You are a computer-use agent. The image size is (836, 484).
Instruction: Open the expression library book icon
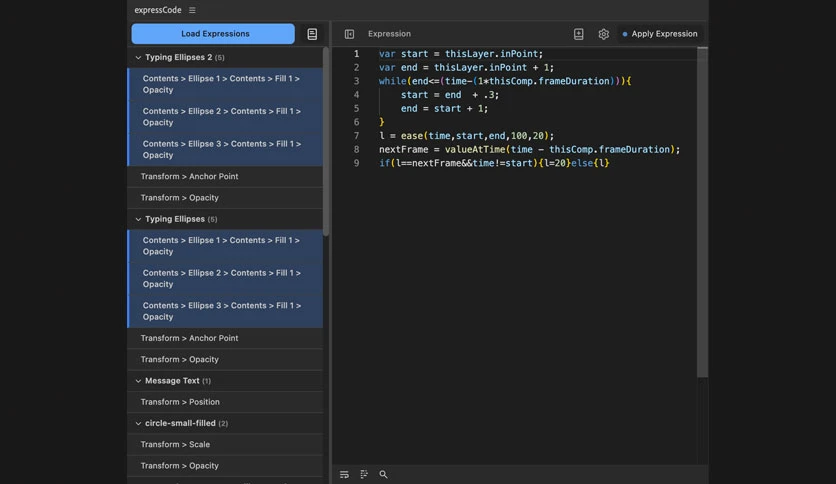click(x=312, y=34)
